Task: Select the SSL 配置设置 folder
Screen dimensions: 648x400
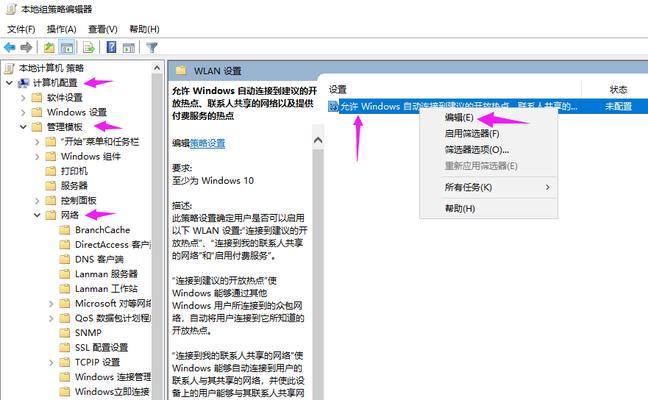Action: tap(102, 348)
